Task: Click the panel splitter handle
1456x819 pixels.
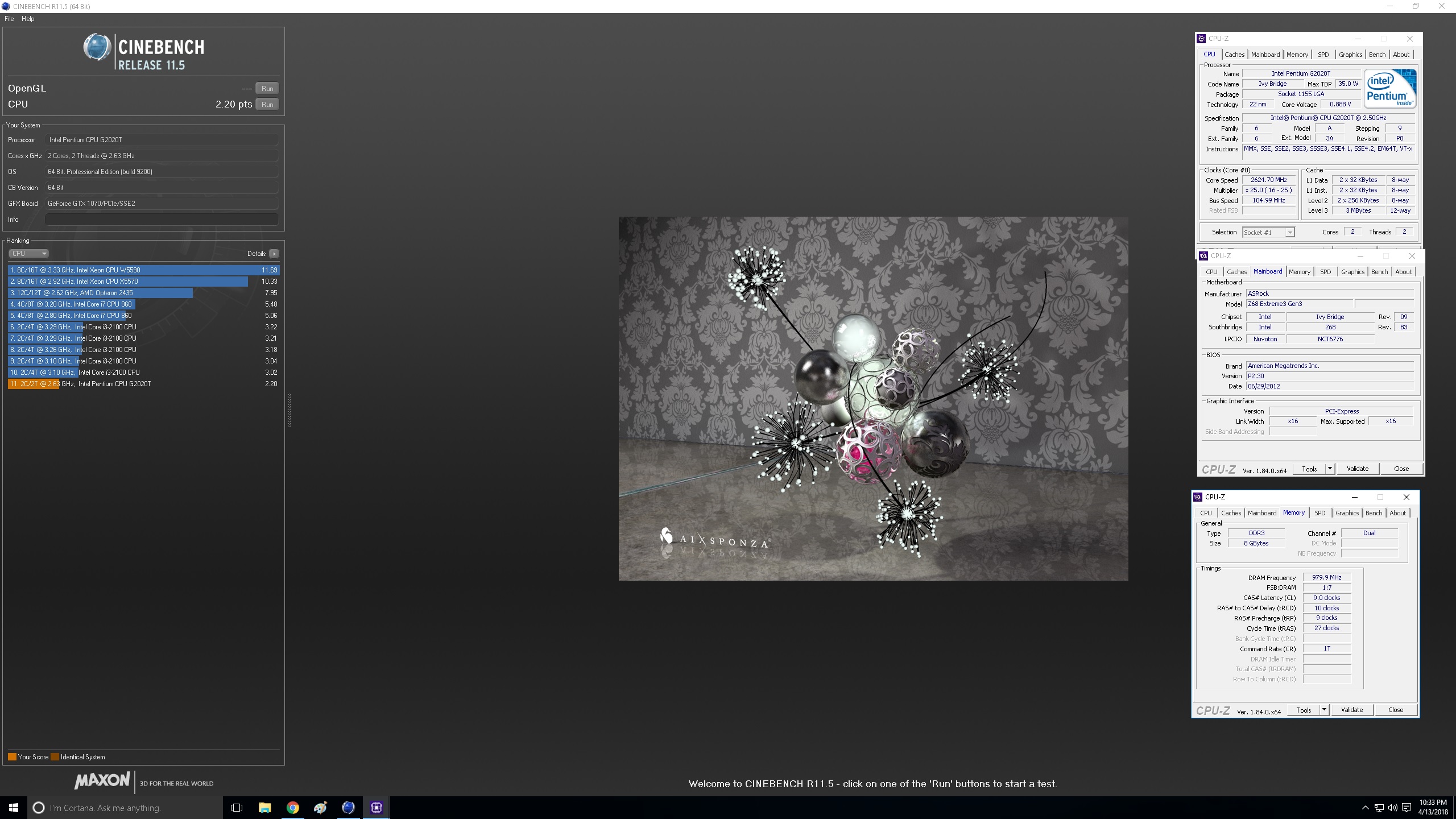Action: [x=290, y=409]
